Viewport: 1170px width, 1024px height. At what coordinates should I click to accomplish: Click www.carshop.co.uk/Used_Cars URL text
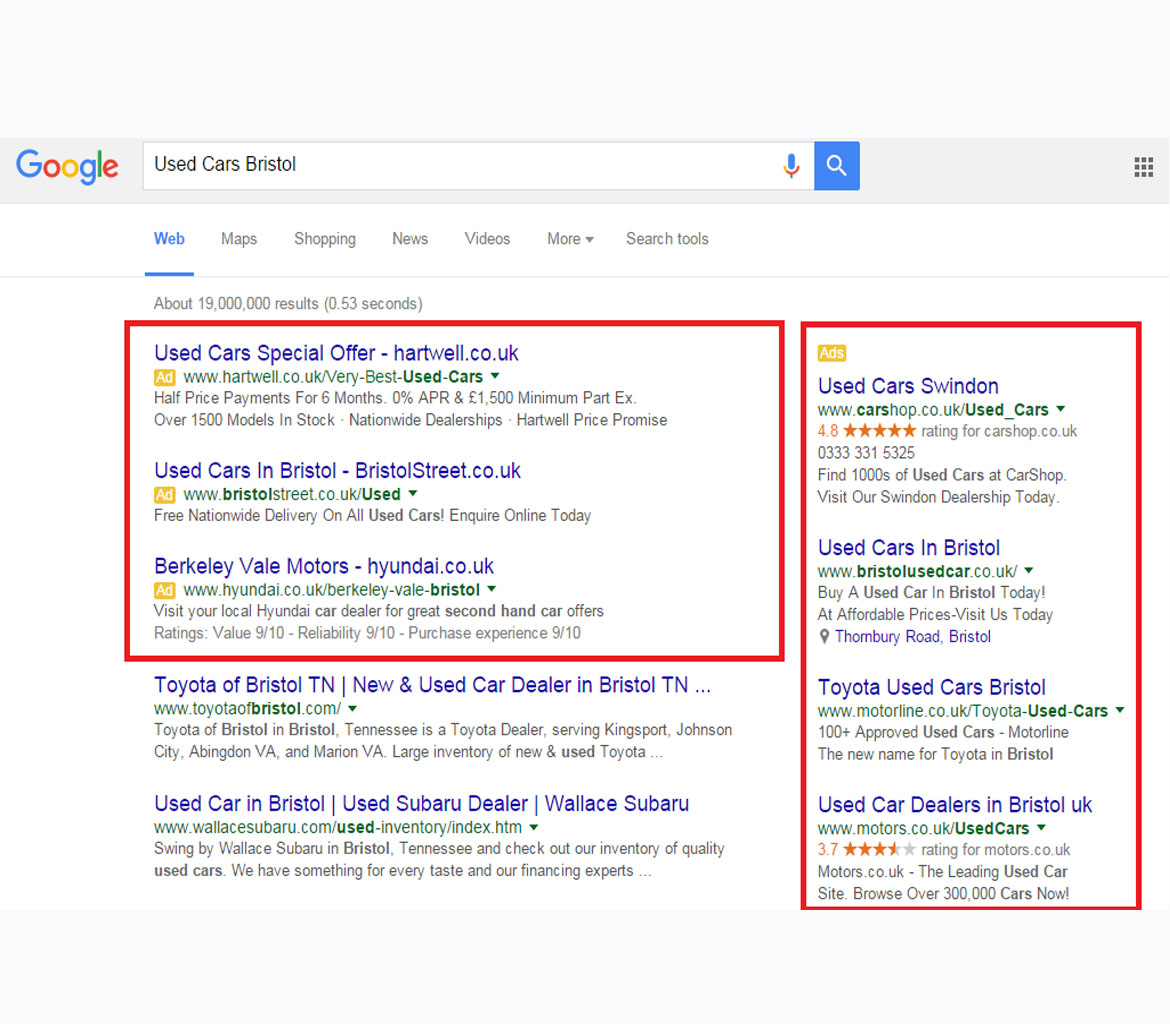point(933,410)
